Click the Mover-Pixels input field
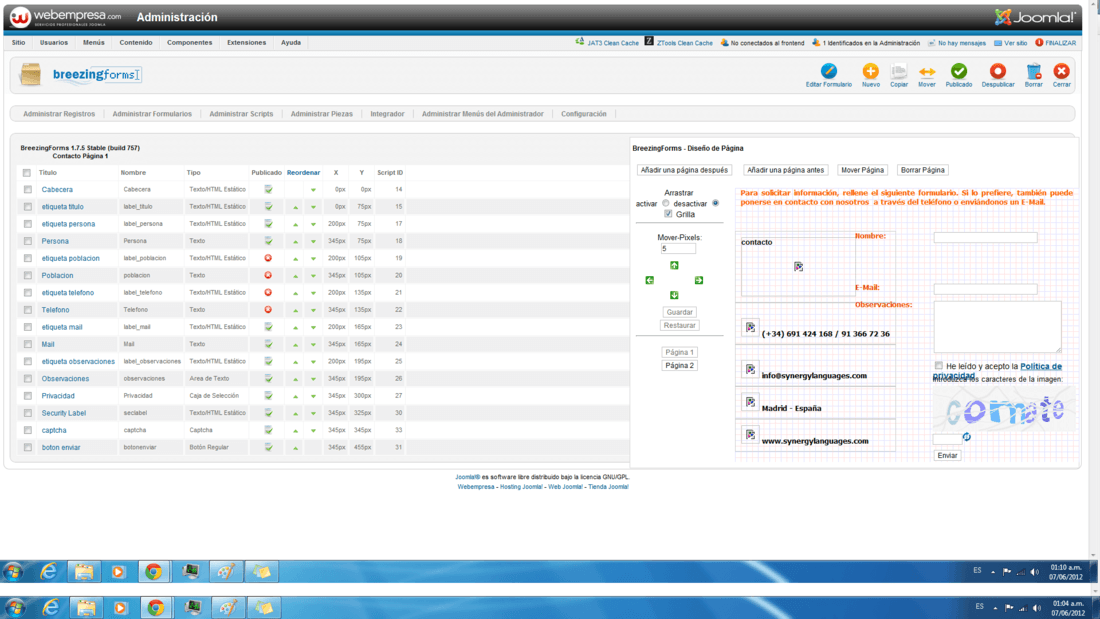Screen dimensions: 1100x619 [678, 249]
